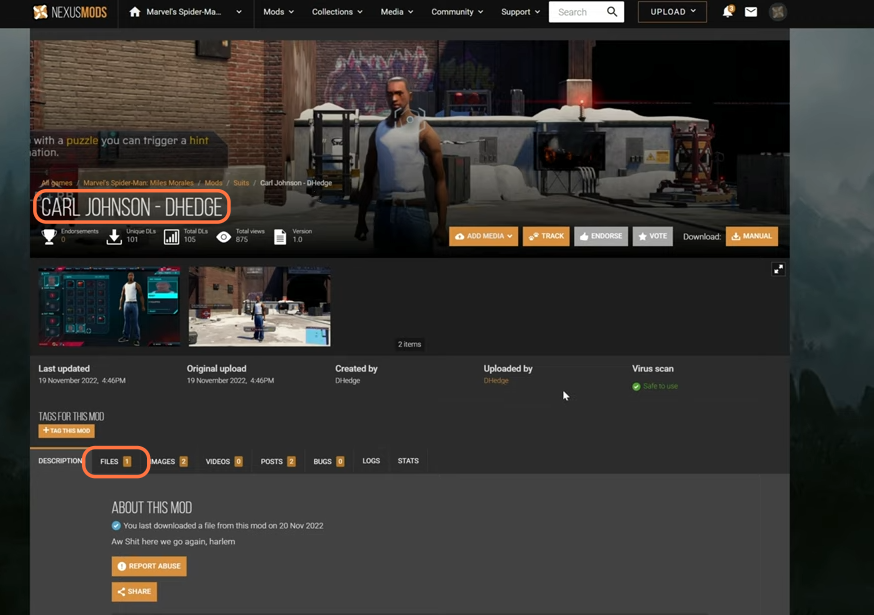Click the Total DLs bar chart icon
Screen dimensions: 874x615
pyautogui.click(x=172, y=236)
